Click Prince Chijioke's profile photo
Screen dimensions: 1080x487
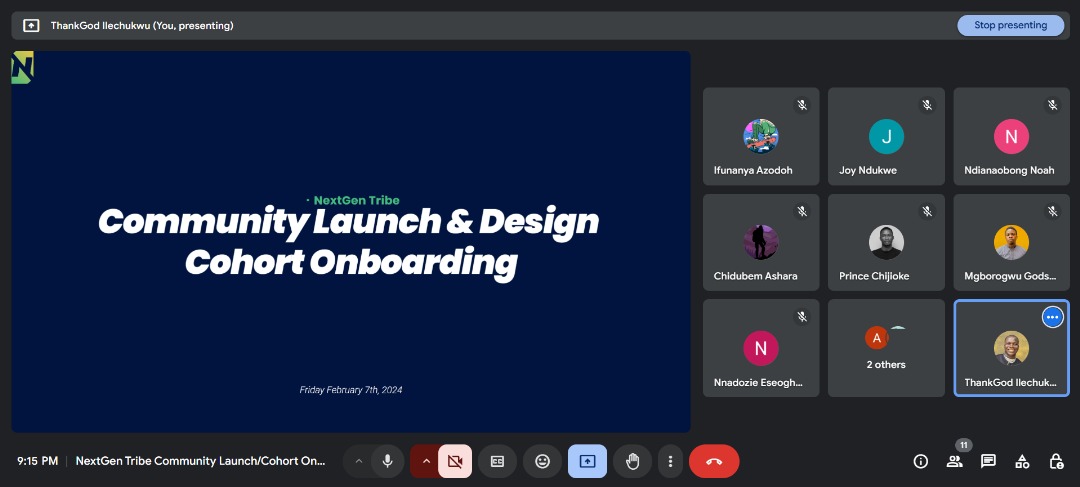pos(886,242)
